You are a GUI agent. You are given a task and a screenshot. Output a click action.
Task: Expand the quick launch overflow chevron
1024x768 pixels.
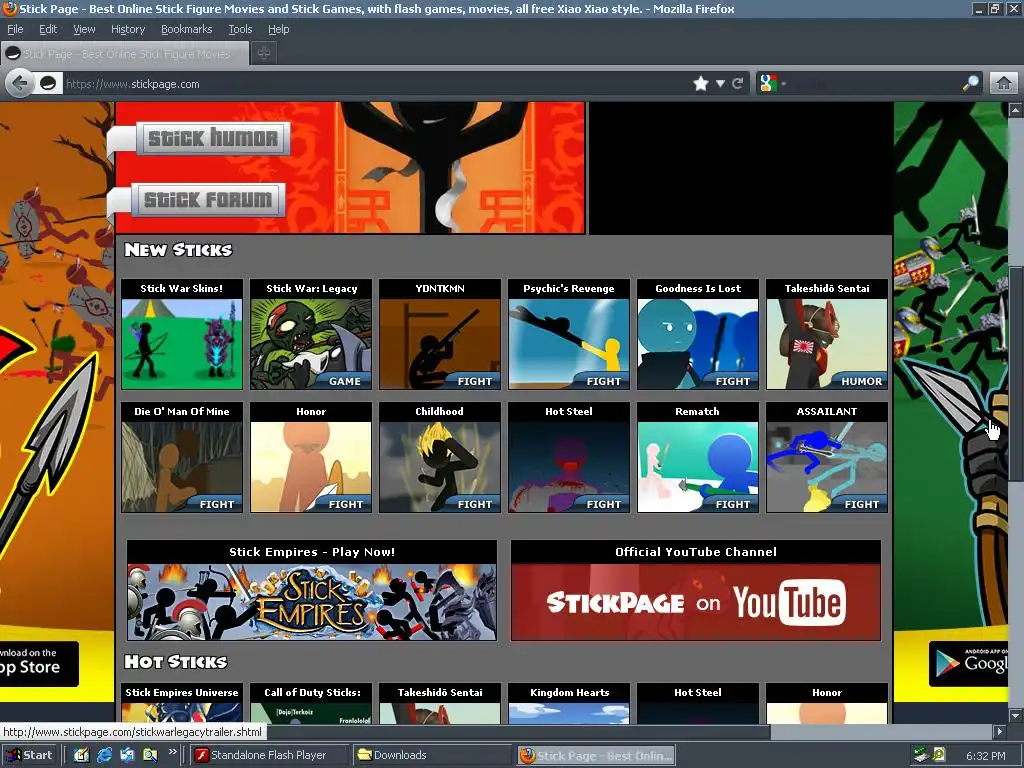coord(172,752)
